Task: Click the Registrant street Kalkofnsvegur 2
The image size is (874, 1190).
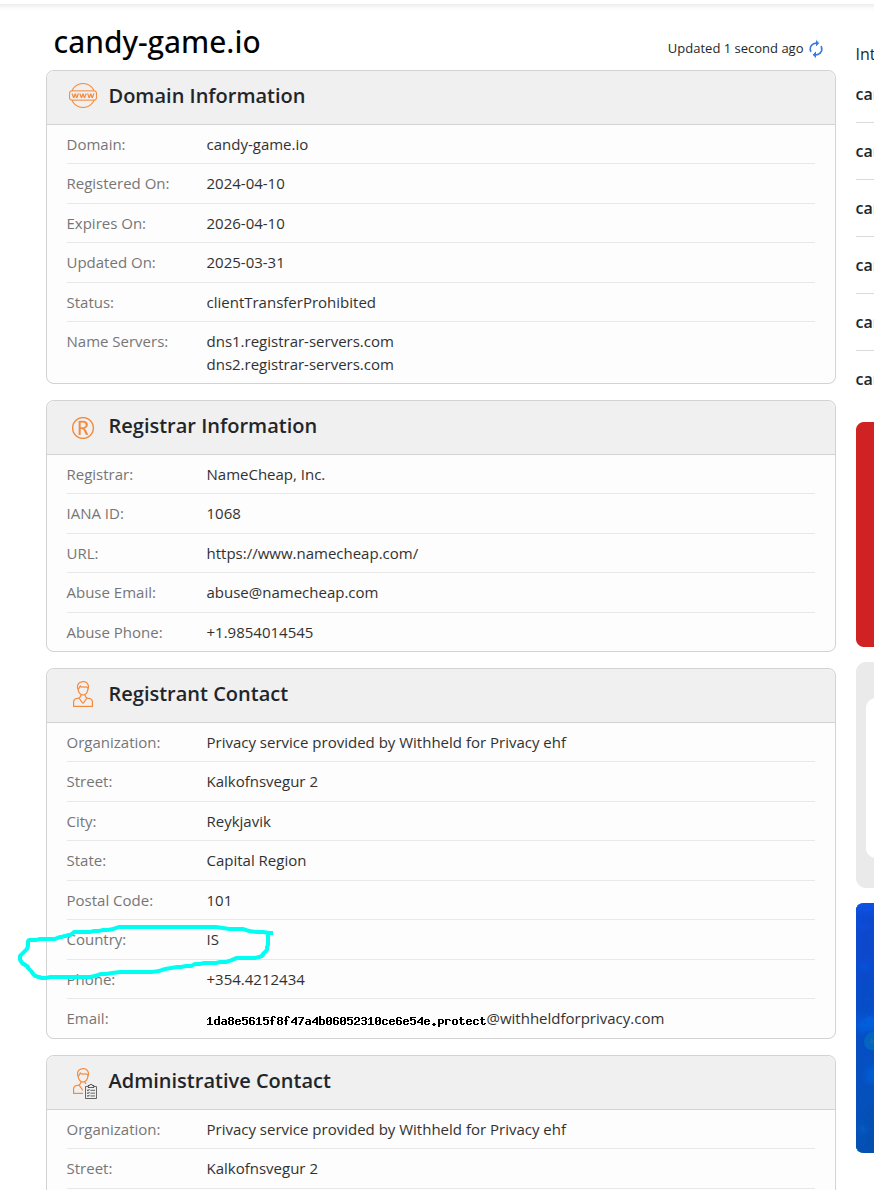Action: tap(262, 782)
